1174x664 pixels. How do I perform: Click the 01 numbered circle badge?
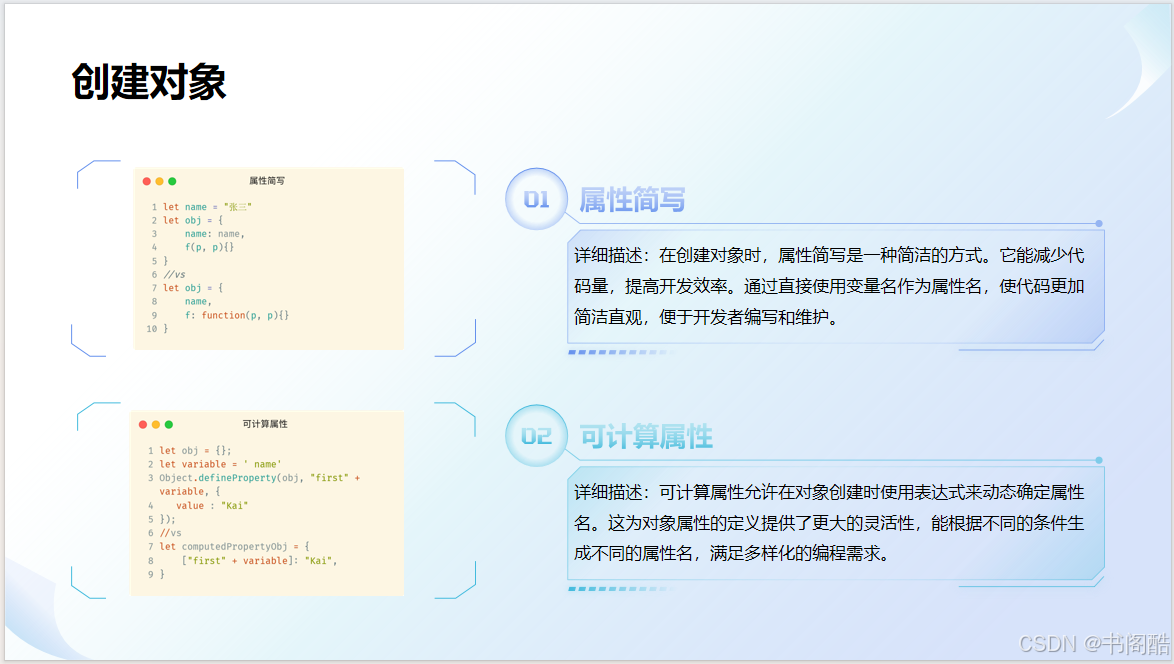(x=536, y=199)
